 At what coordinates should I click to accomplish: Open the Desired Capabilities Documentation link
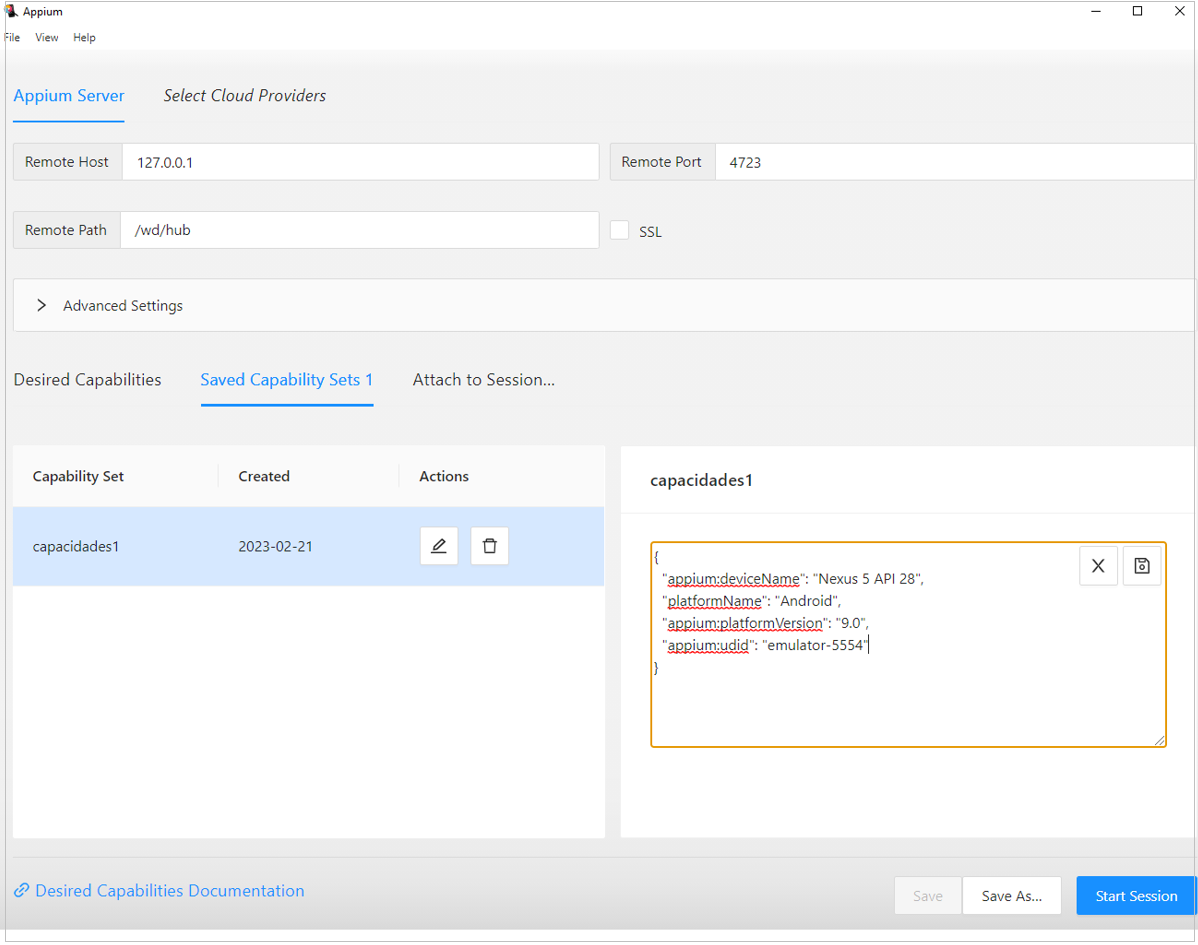click(x=169, y=891)
